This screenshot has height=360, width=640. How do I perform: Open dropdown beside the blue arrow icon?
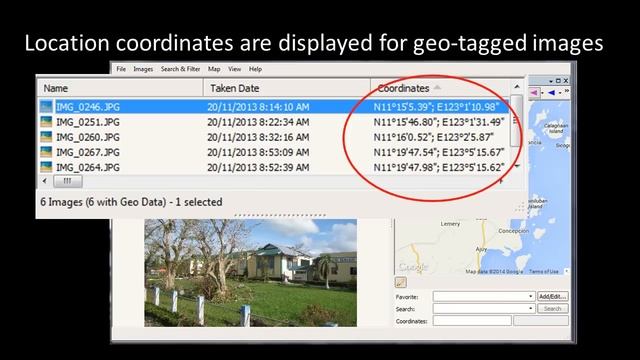coord(560,93)
